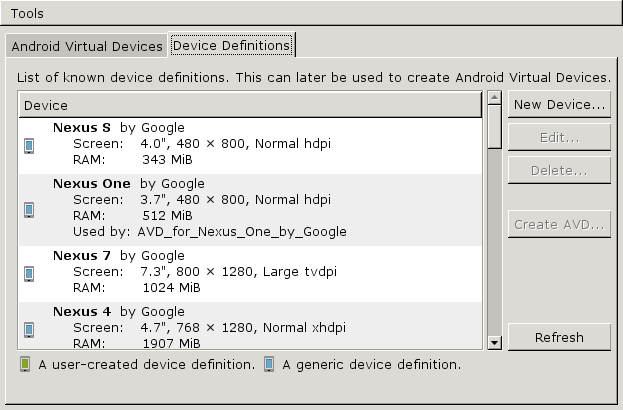Click the Nexus One phone icon
The width and height of the screenshot is (623, 410).
coord(29,210)
